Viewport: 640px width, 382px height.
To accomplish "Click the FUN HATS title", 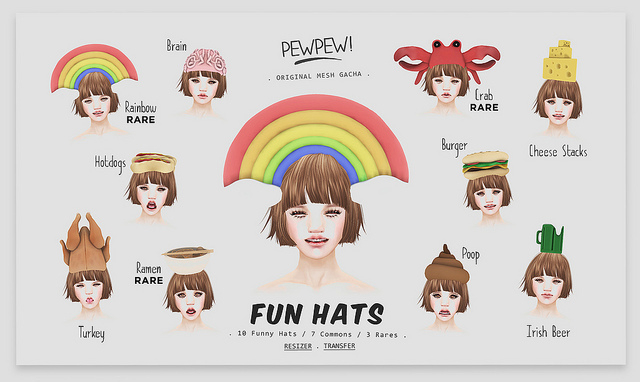I will coord(317,314).
